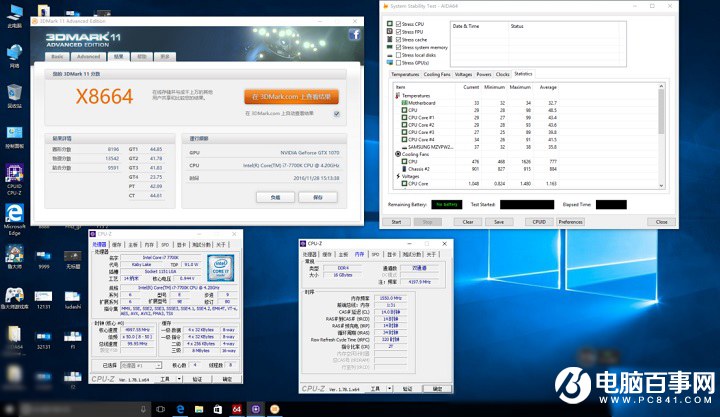Click the Voltages lightning icon in AIDA64 list
Screen dimensions: 720x417
coord(398,176)
